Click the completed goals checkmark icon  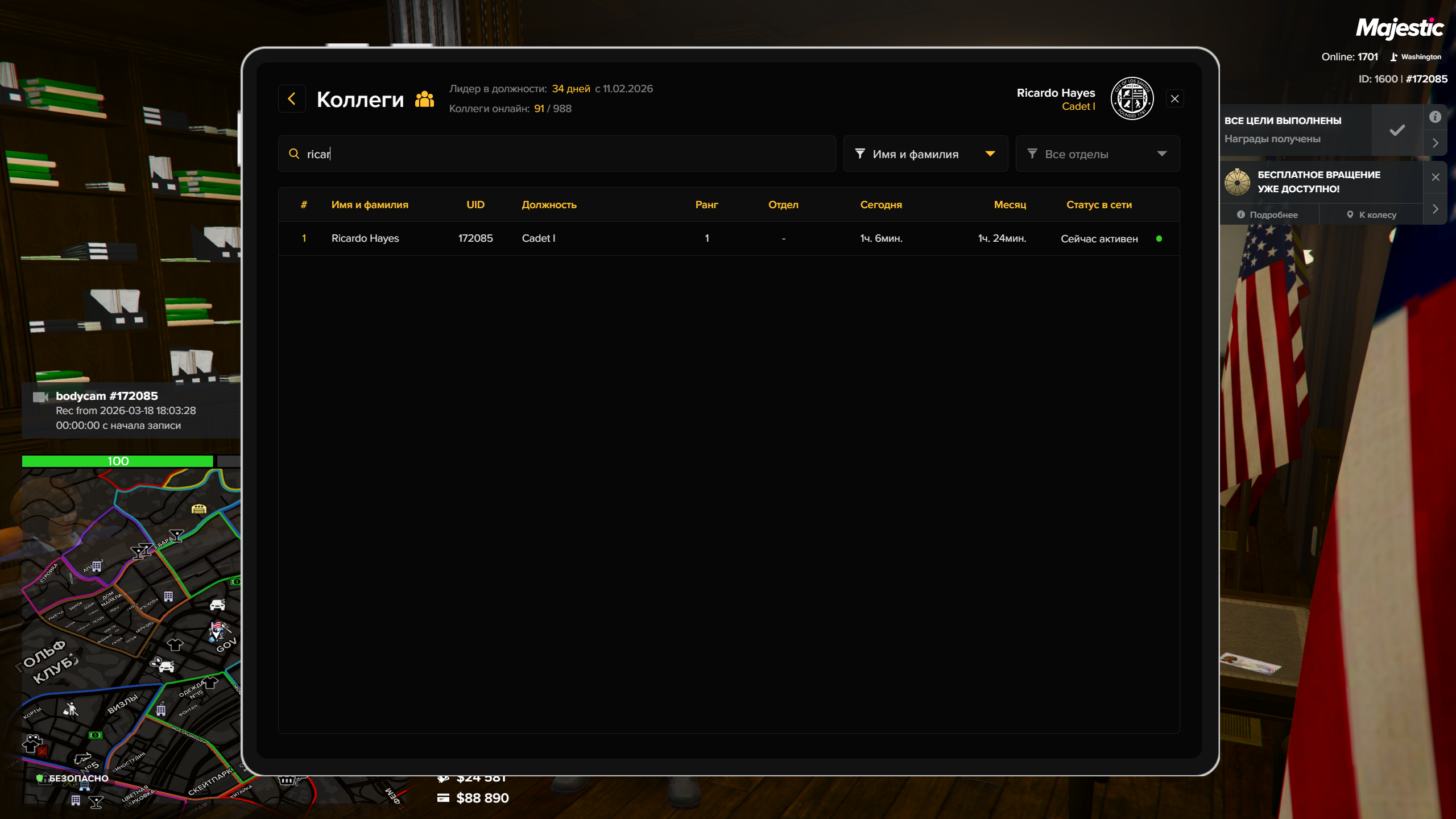1397,130
